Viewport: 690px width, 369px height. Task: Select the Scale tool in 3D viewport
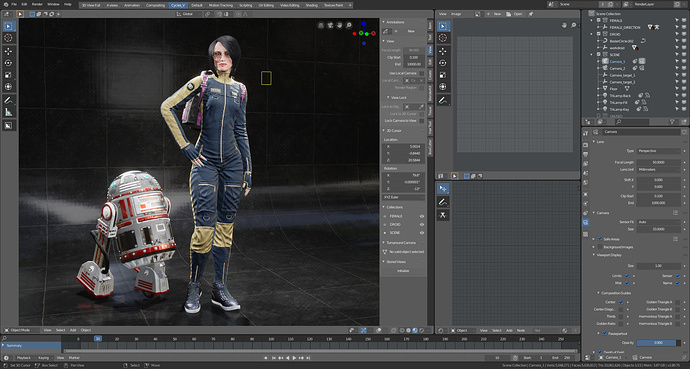(x=8, y=75)
